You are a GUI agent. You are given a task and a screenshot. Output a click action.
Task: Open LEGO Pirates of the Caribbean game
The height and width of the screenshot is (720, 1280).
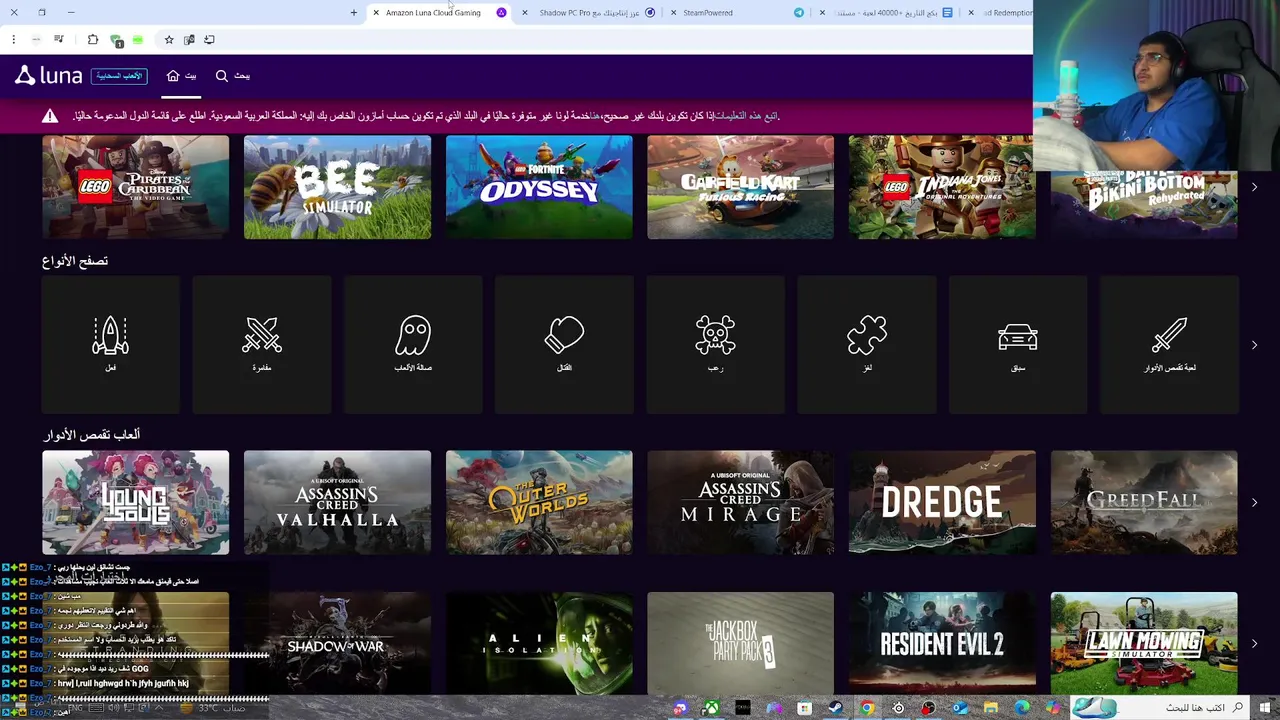click(x=136, y=187)
